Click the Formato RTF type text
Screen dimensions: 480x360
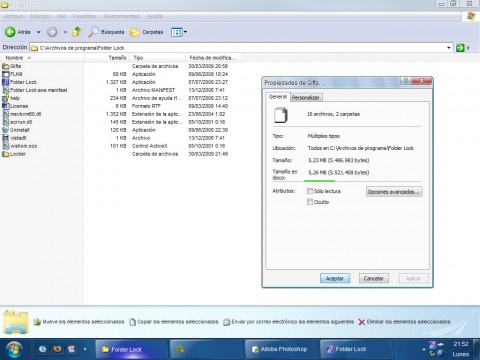click(146, 106)
